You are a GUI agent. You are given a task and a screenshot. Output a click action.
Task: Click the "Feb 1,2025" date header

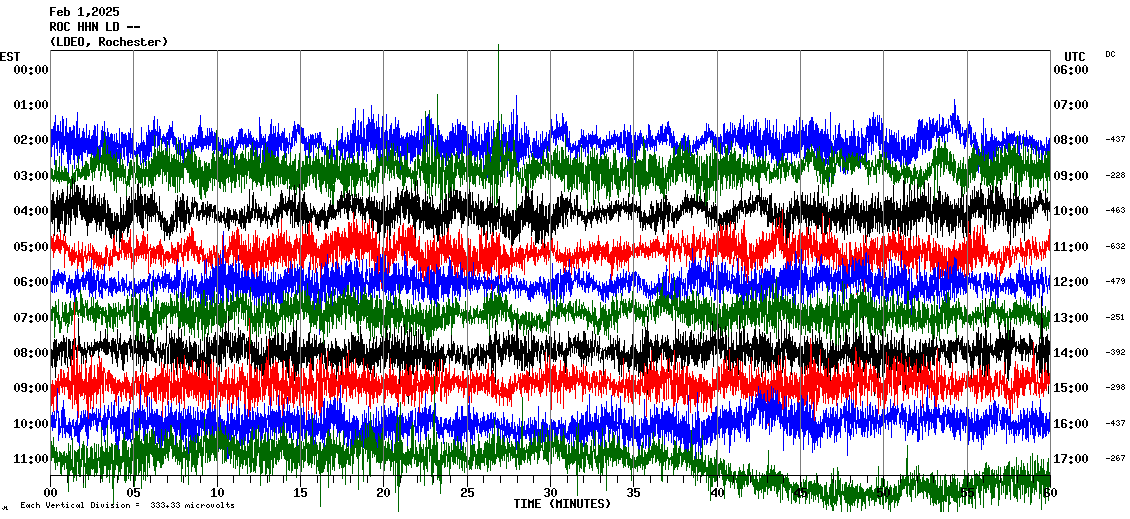pos(84,12)
